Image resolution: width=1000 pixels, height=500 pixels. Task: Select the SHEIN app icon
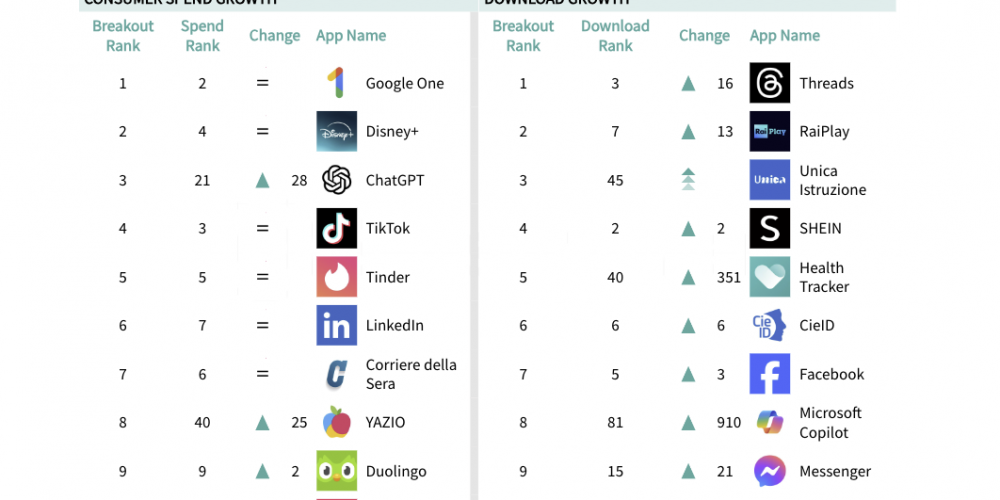(x=770, y=228)
